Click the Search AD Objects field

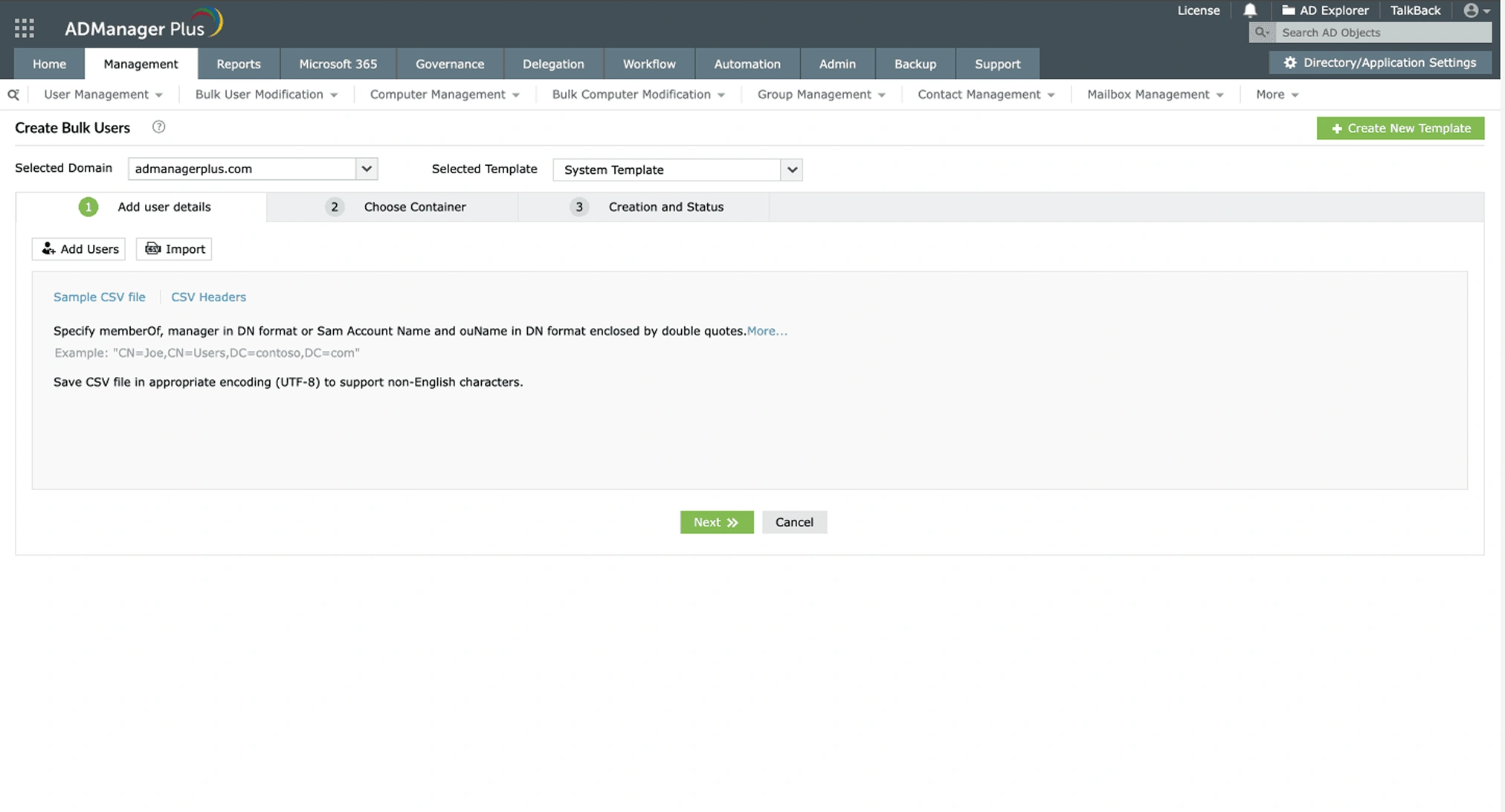point(1382,33)
